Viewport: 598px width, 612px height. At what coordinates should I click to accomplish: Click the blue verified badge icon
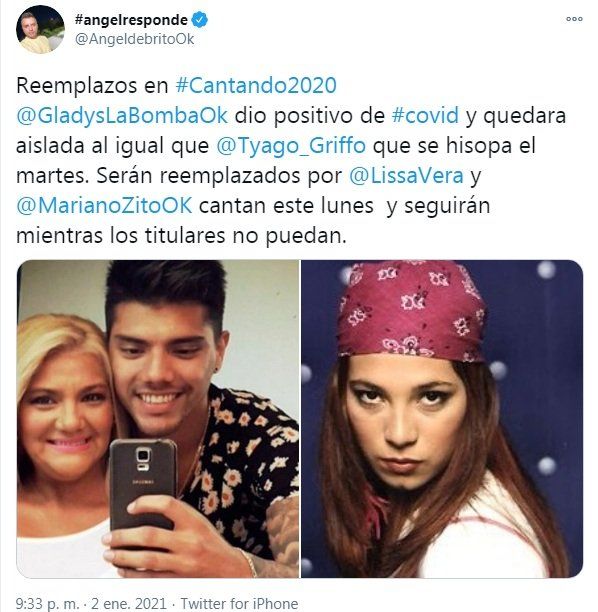199,20
